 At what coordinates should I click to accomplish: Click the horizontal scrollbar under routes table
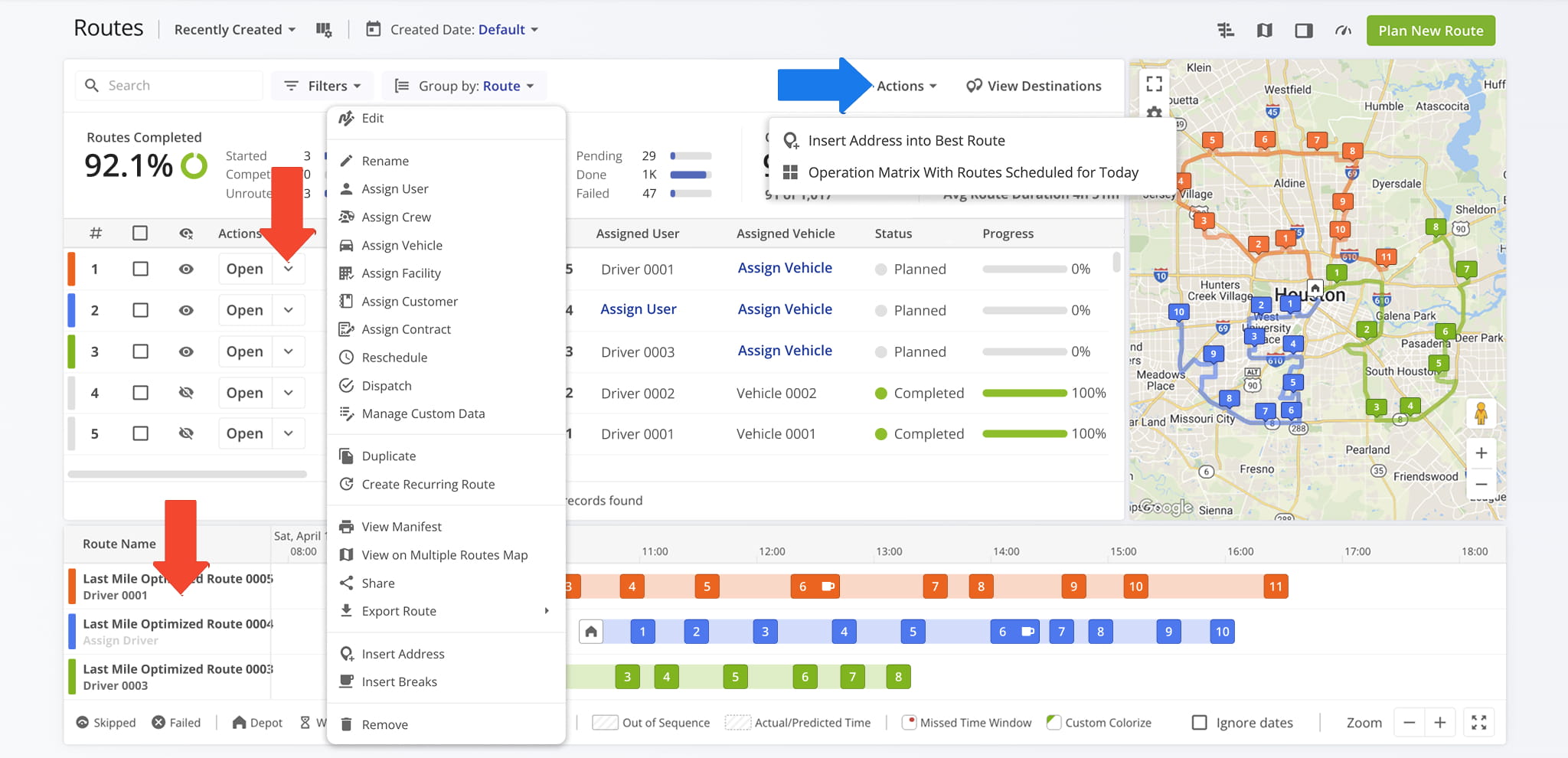pyautogui.click(x=188, y=475)
